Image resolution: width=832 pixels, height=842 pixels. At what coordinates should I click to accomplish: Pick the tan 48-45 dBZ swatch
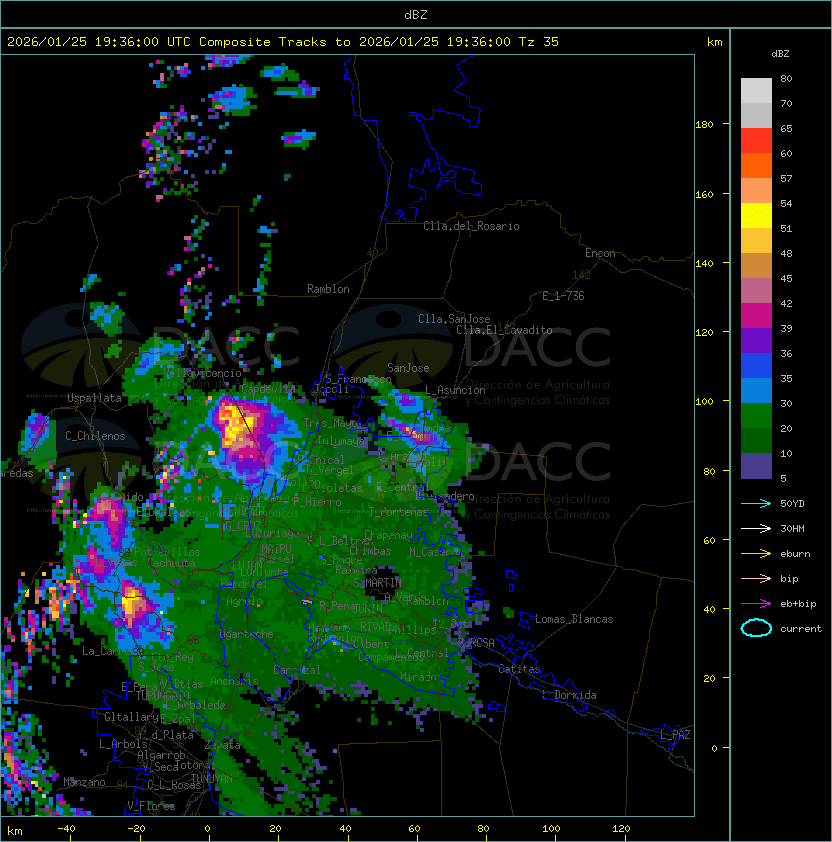756,266
